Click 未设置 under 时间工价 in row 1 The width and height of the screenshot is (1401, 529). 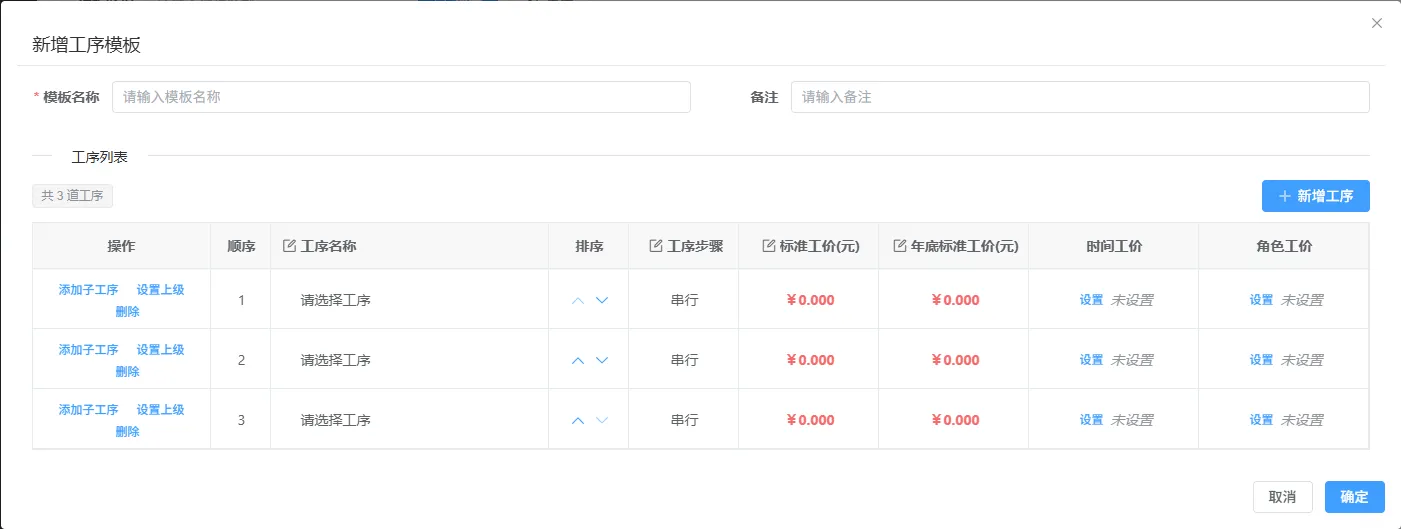[1132, 300]
